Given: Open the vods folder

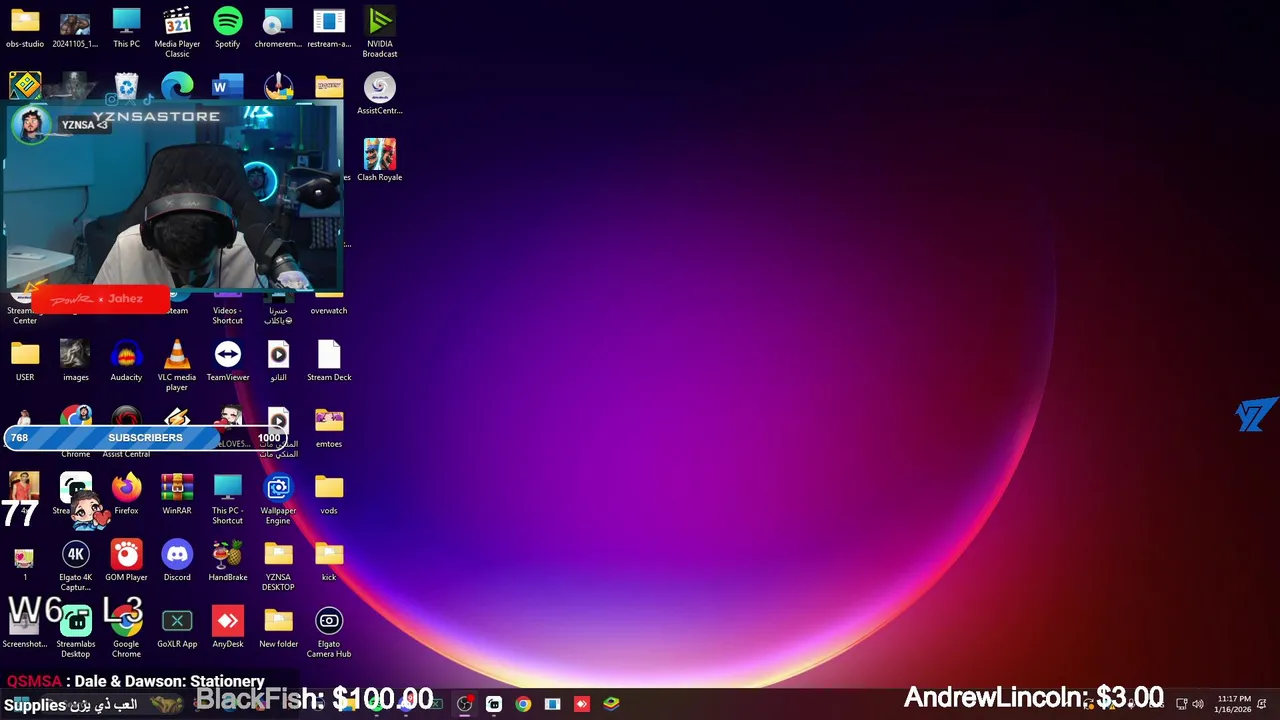Looking at the screenshot, I should click(329, 494).
